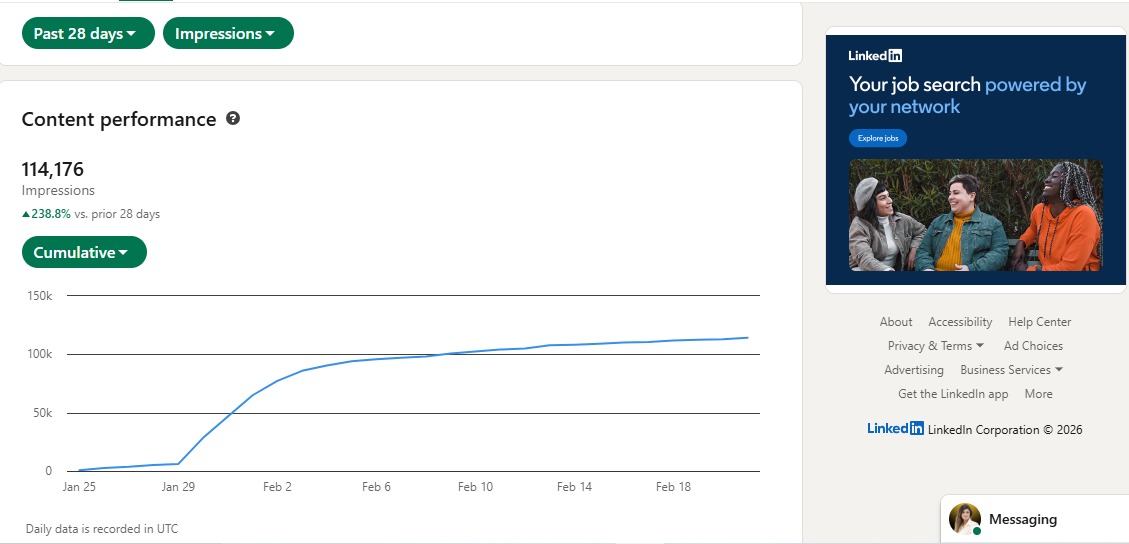Click the Explore jobs button
This screenshot has height=544, width=1129.
point(878,138)
